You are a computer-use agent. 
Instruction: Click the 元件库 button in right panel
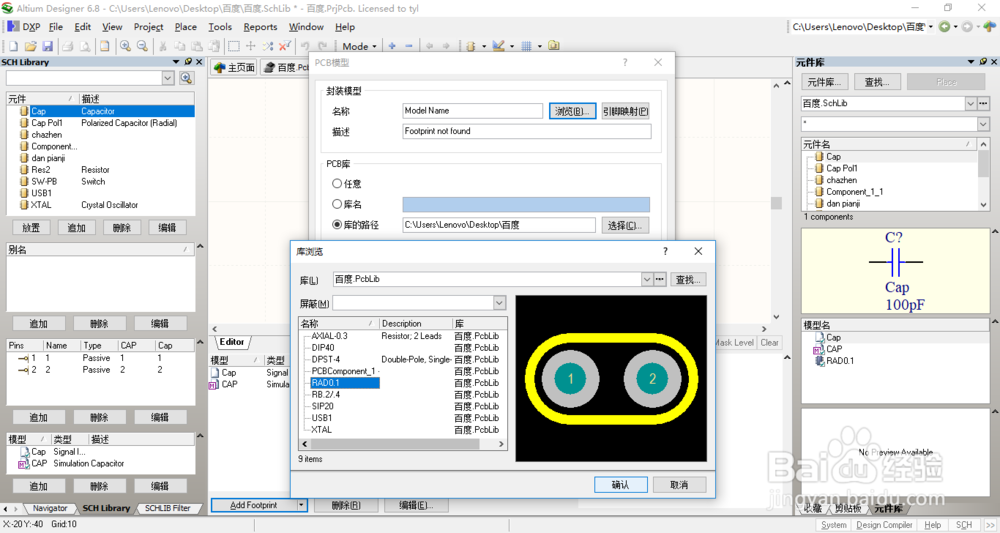coord(825,82)
